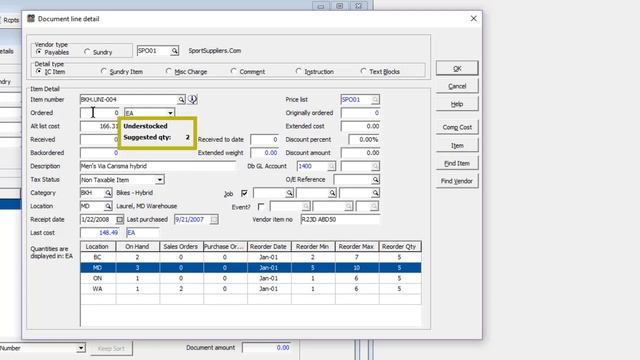
Task: Select the WA location row
Action: (x=251, y=289)
